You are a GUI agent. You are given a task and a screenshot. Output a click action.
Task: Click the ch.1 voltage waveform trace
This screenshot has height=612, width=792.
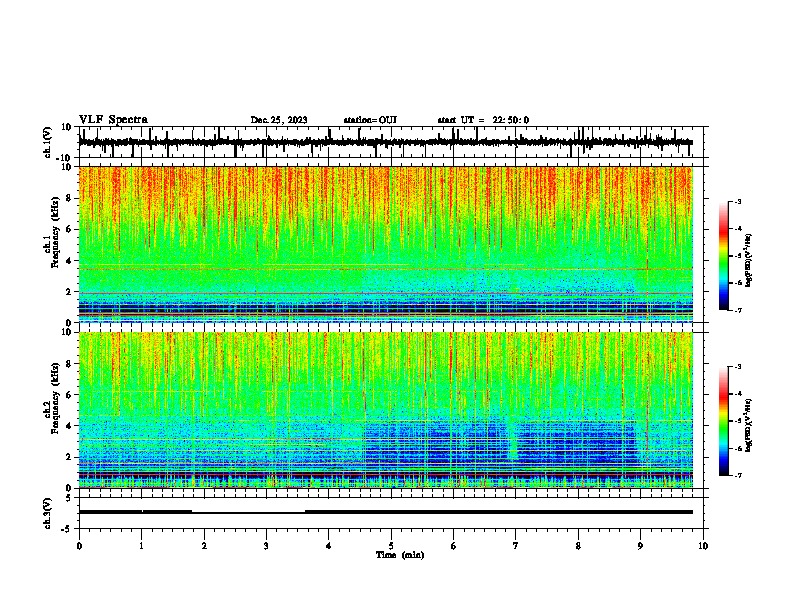(x=385, y=142)
